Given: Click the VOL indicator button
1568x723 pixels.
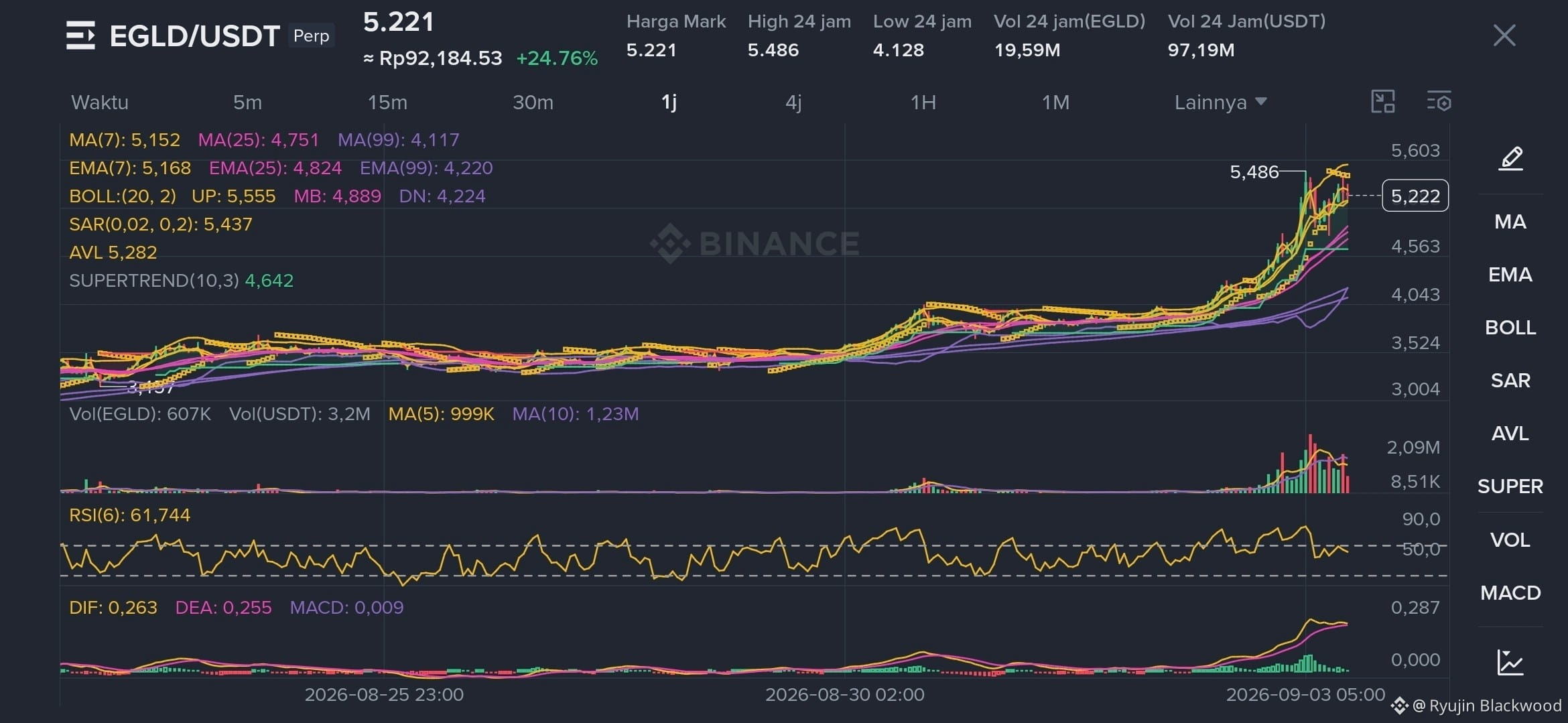Looking at the screenshot, I should click(x=1510, y=540).
